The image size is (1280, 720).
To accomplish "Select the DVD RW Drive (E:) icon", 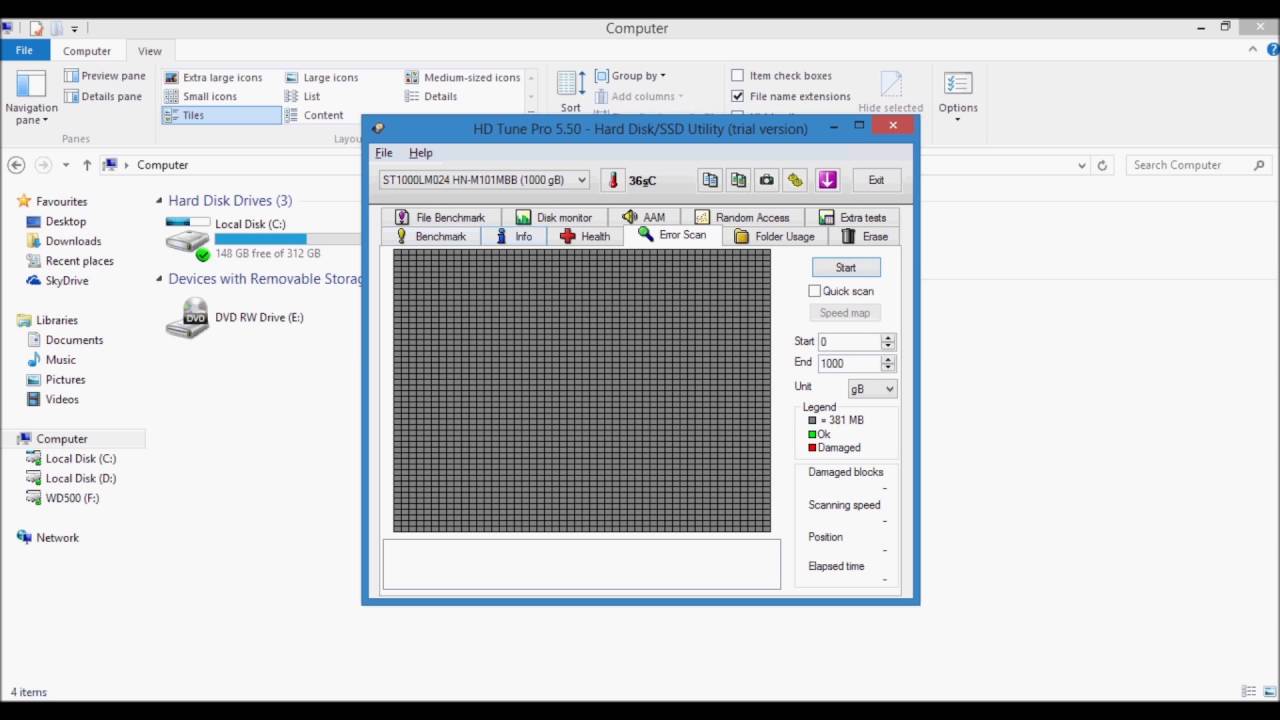I will pos(187,318).
